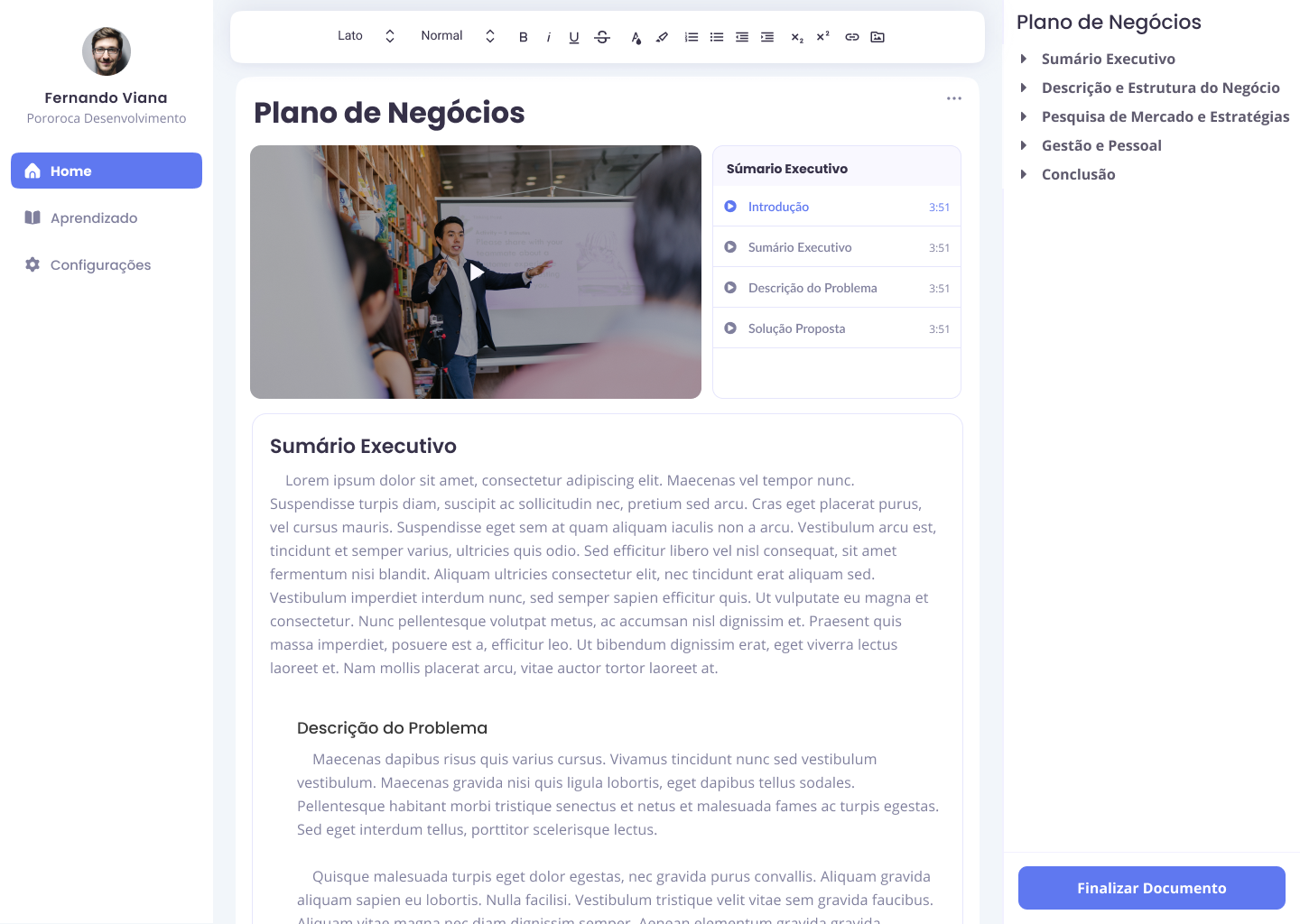Image resolution: width=1300 pixels, height=924 pixels.
Task: Click the Aprendizado book icon
Action: pos(32,217)
